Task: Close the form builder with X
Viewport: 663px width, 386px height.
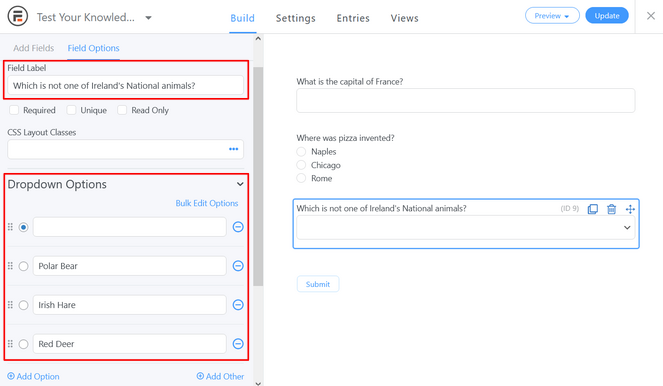Action: coord(651,16)
